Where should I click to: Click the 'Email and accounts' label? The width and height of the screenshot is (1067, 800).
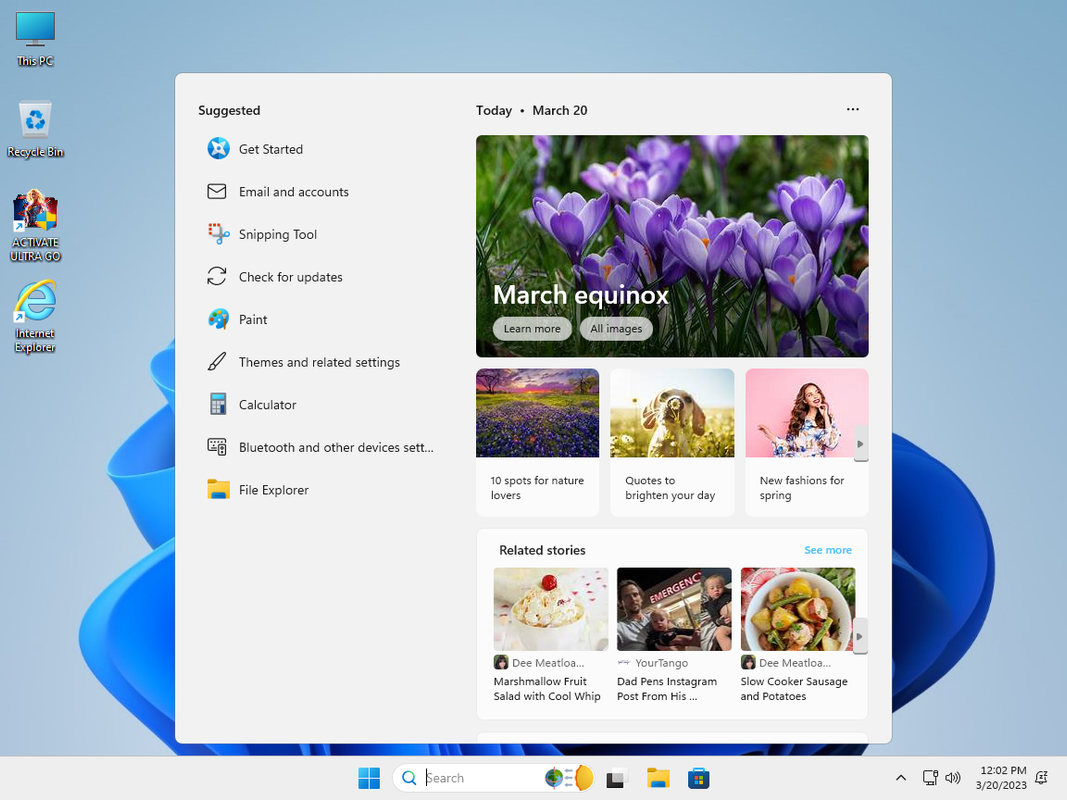tap(294, 192)
